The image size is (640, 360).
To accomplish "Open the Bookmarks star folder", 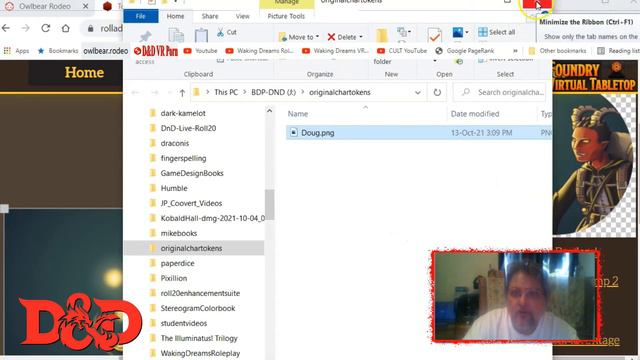I will [x=58, y=51].
